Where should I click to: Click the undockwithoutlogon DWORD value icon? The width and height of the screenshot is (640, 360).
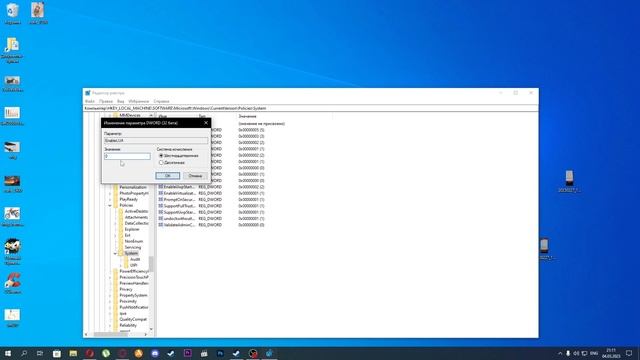[161, 218]
